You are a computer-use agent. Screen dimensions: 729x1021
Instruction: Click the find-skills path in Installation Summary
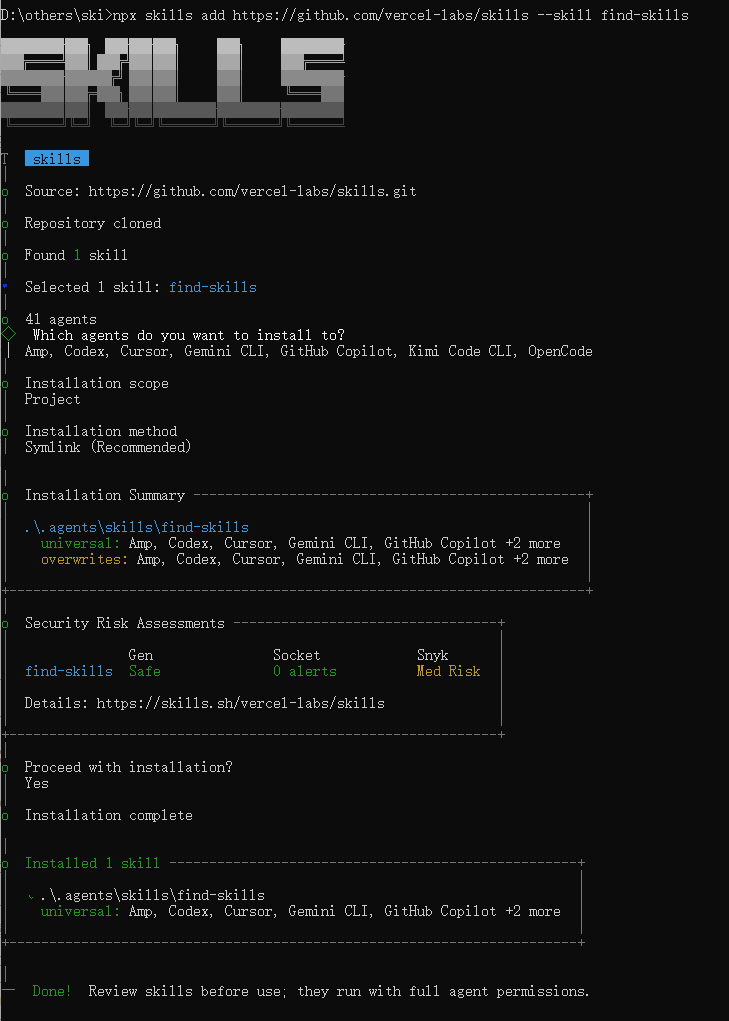click(x=137, y=527)
